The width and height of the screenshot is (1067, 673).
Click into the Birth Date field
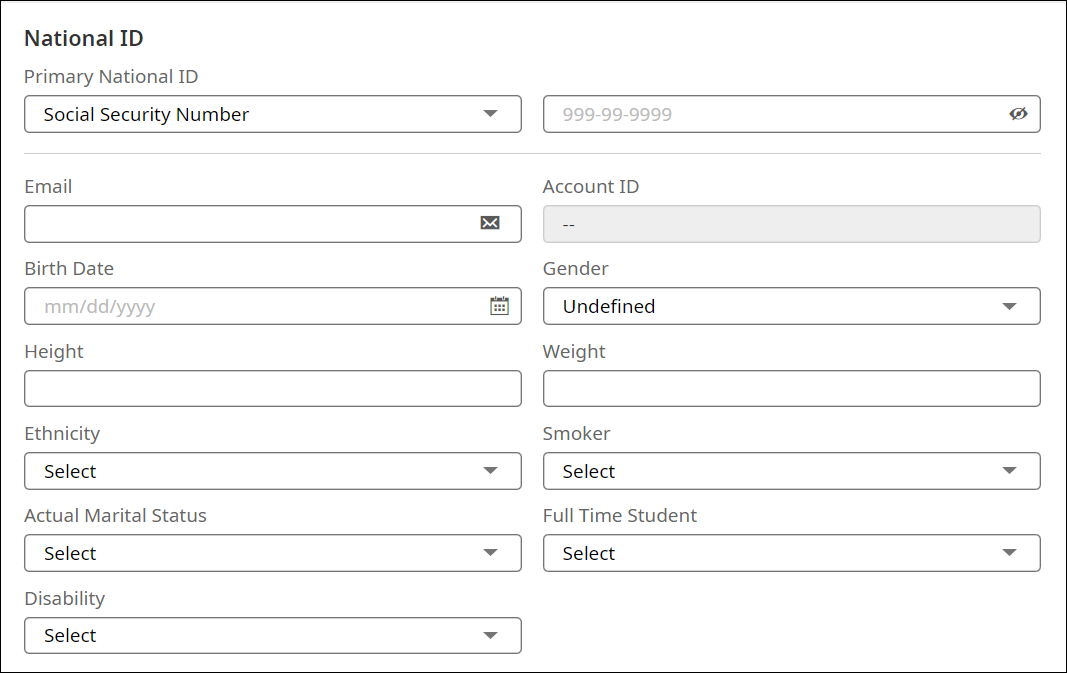pyautogui.click(x=250, y=306)
